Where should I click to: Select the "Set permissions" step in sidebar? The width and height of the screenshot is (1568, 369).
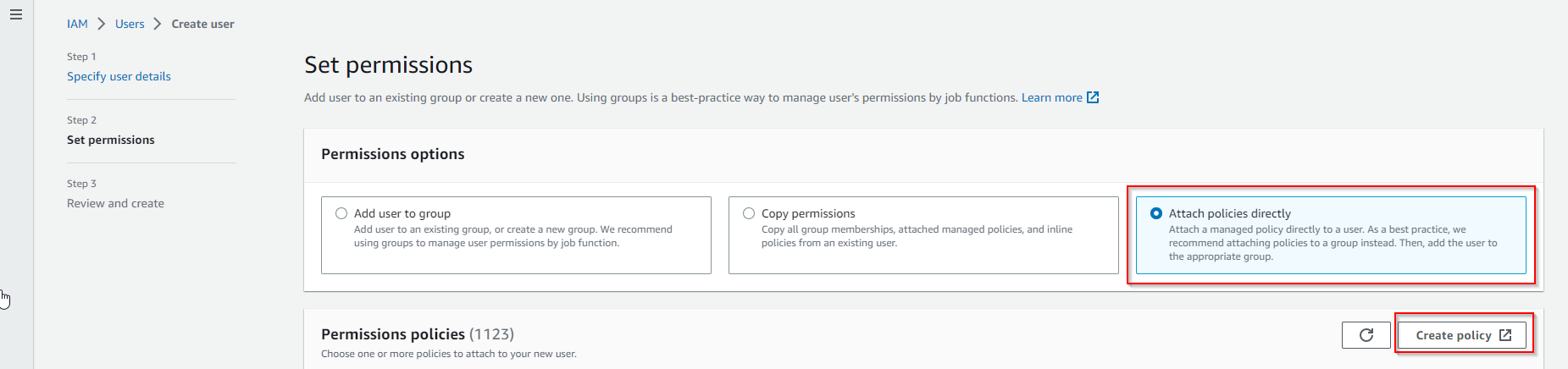pyautogui.click(x=110, y=140)
